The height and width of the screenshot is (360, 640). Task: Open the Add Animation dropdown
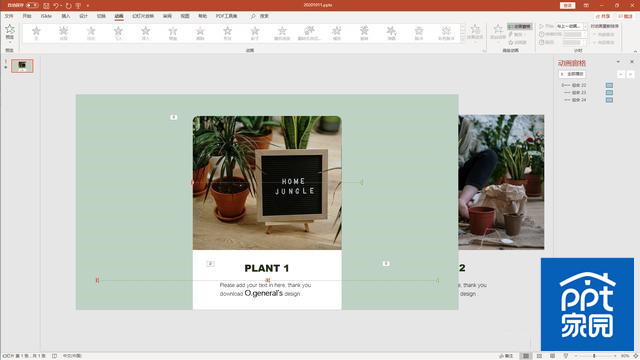(x=498, y=32)
